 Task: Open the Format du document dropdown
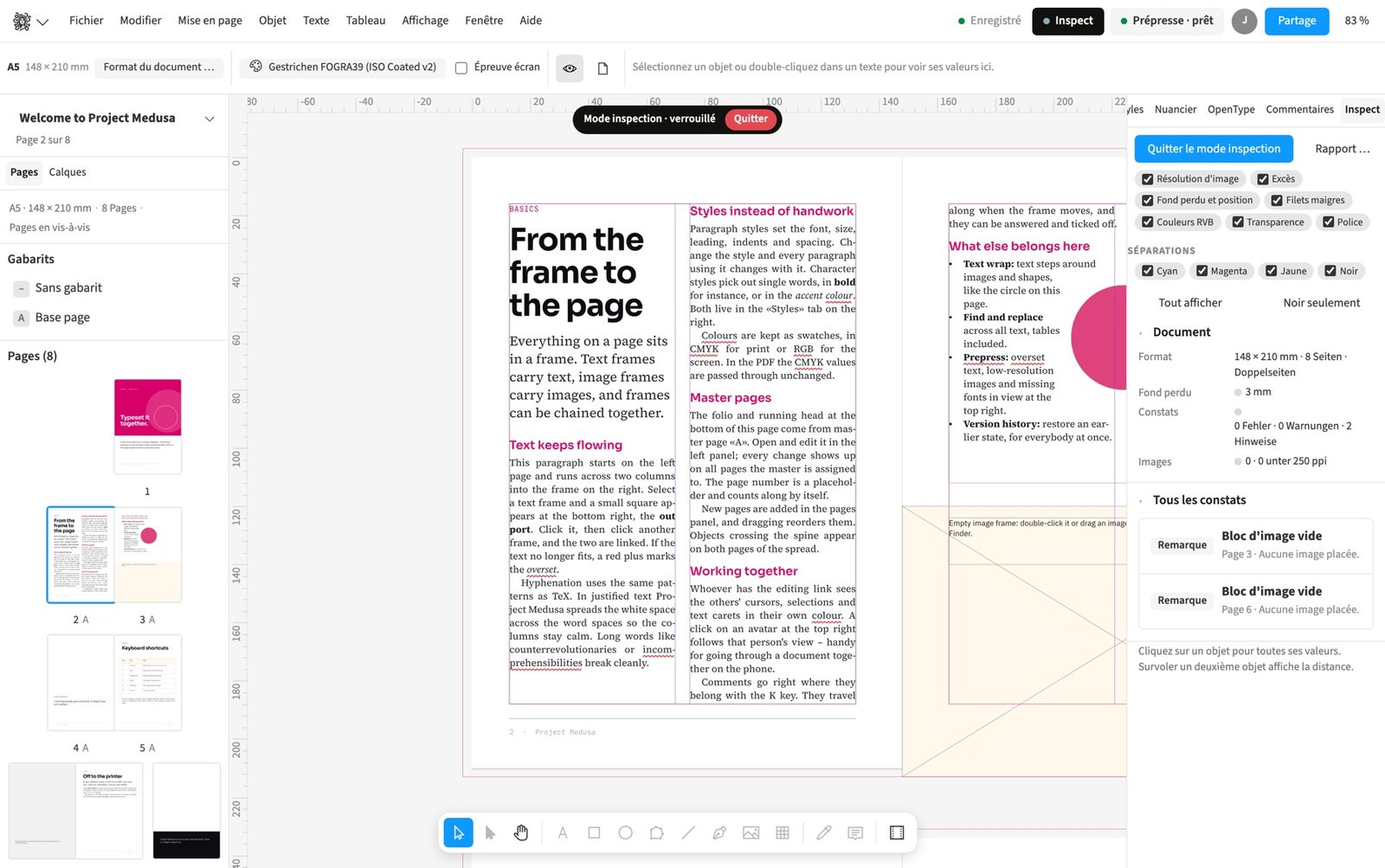pos(159,67)
